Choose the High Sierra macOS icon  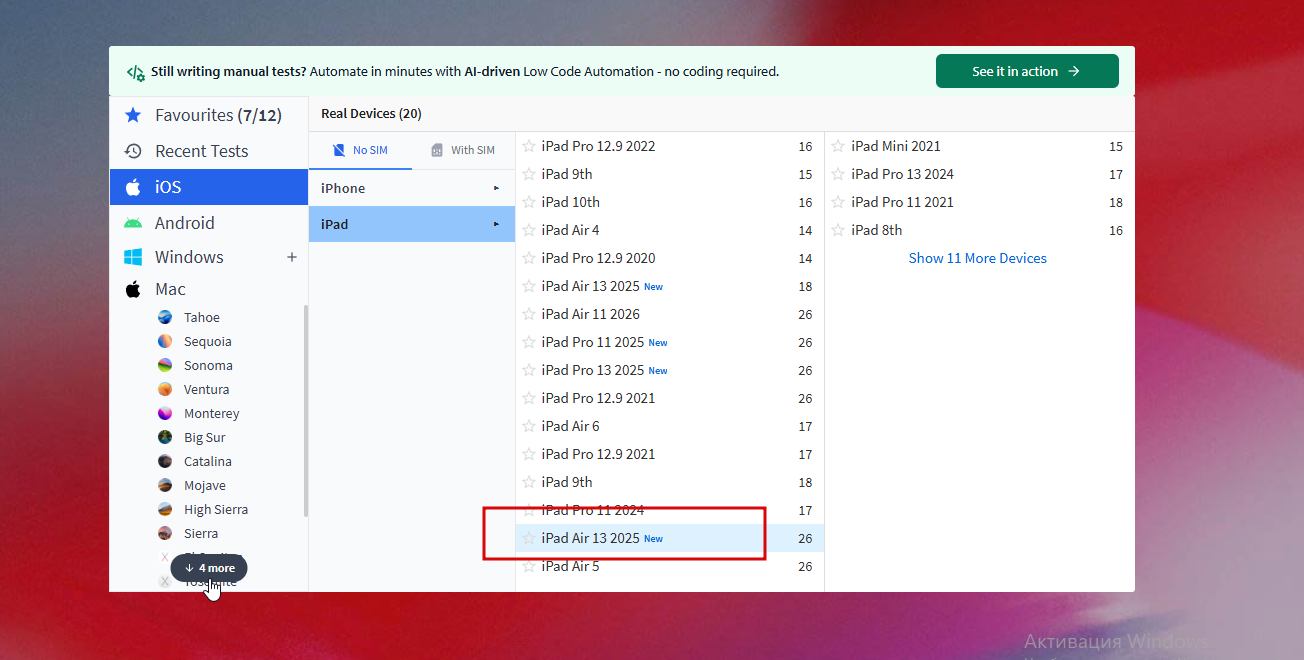pyautogui.click(x=165, y=509)
